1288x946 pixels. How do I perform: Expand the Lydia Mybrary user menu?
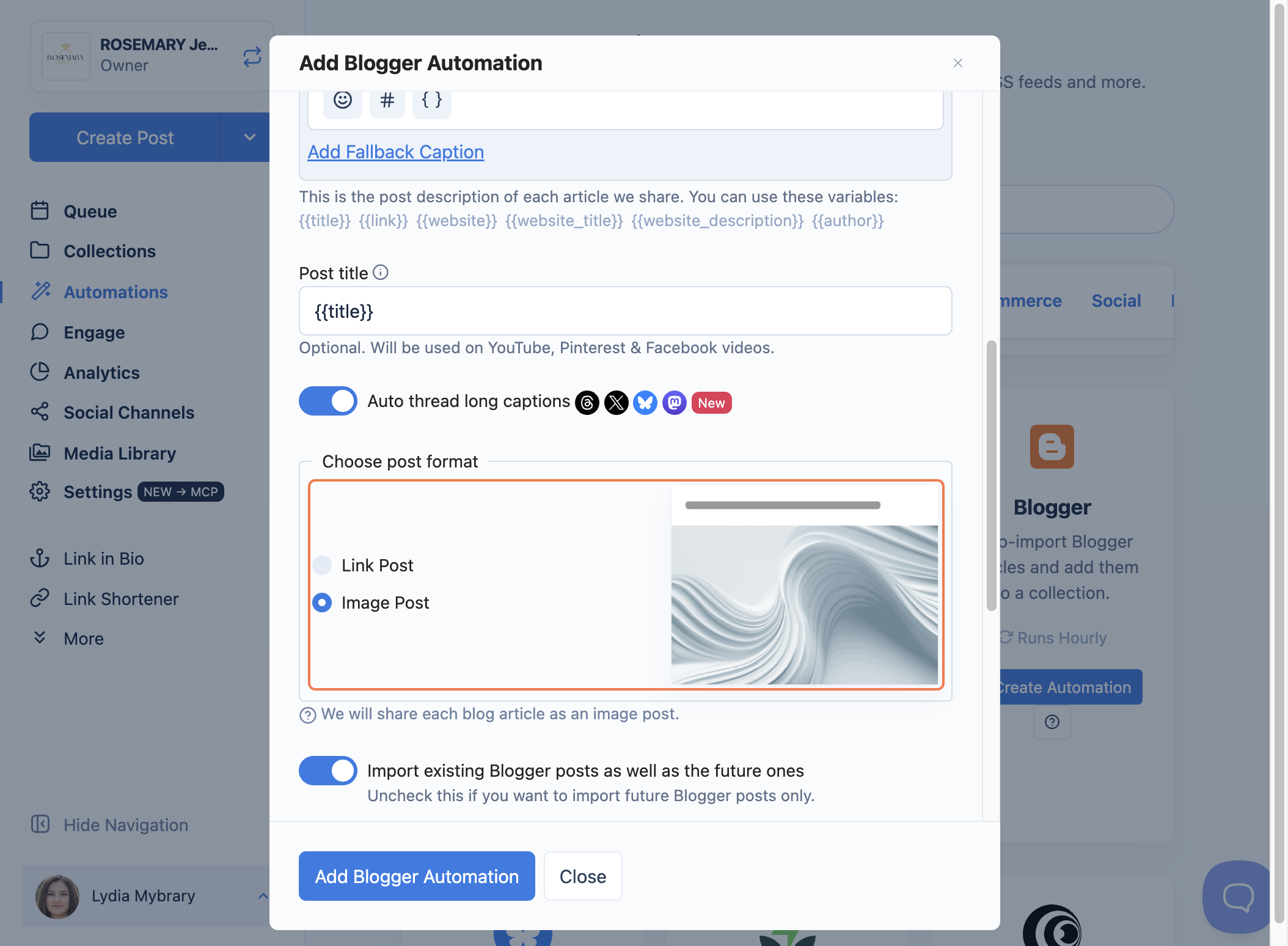pos(263,897)
